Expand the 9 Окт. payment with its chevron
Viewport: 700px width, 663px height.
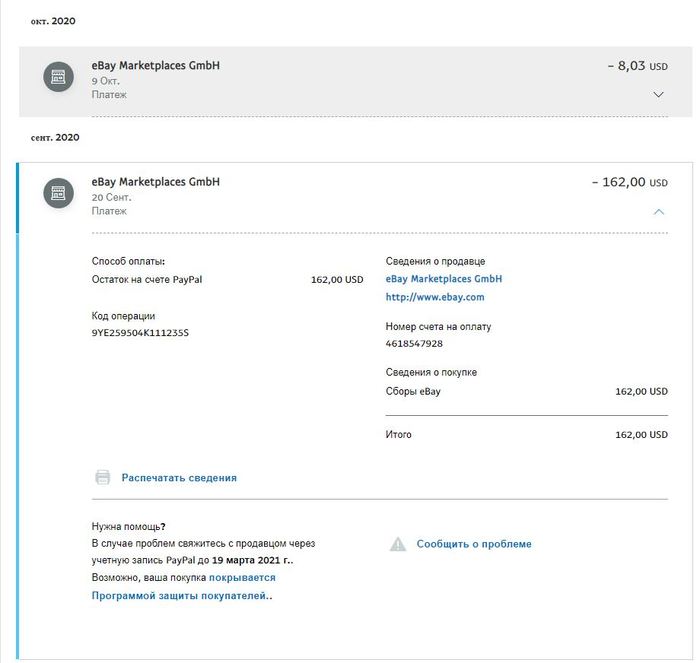click(x=658, y=95)
